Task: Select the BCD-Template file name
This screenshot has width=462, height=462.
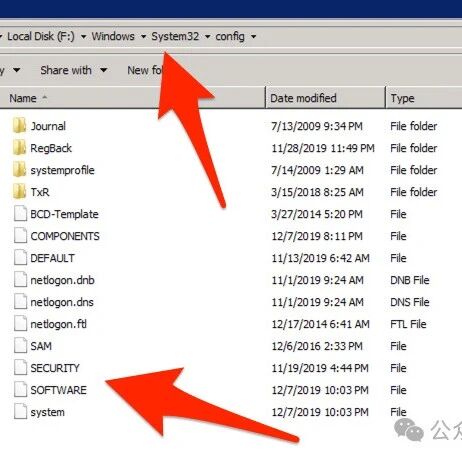Action: [x=64, y=214]
